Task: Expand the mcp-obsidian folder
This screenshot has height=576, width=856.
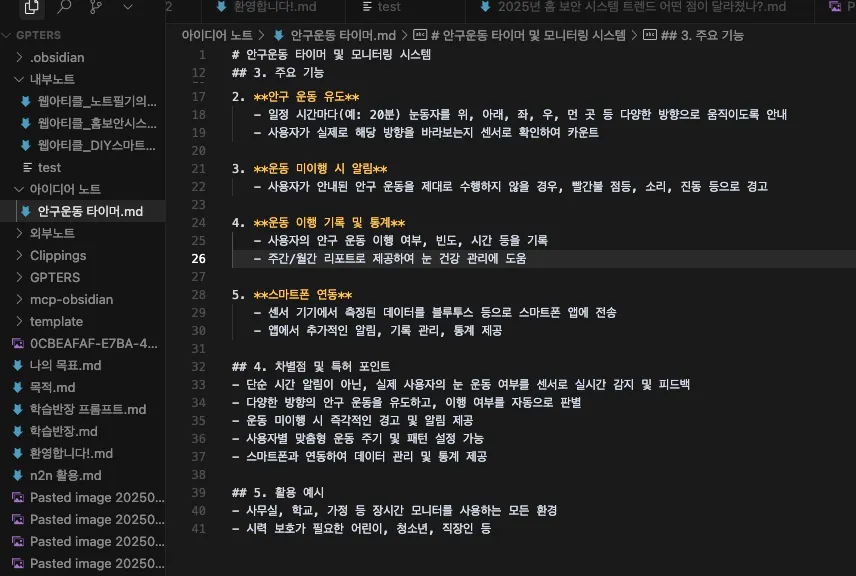Action: 72,299
